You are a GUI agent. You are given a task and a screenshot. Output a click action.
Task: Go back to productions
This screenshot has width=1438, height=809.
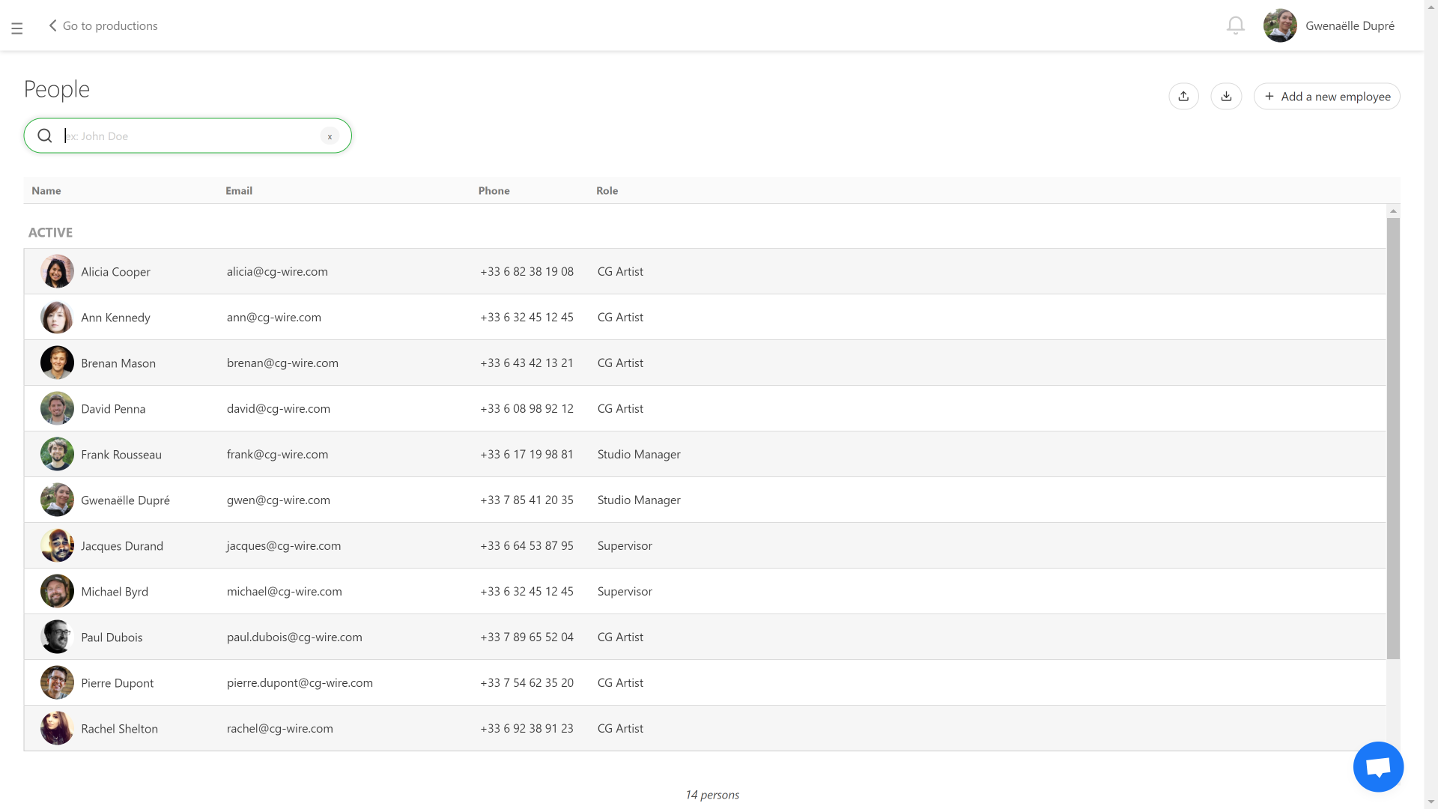click(103, 26)
